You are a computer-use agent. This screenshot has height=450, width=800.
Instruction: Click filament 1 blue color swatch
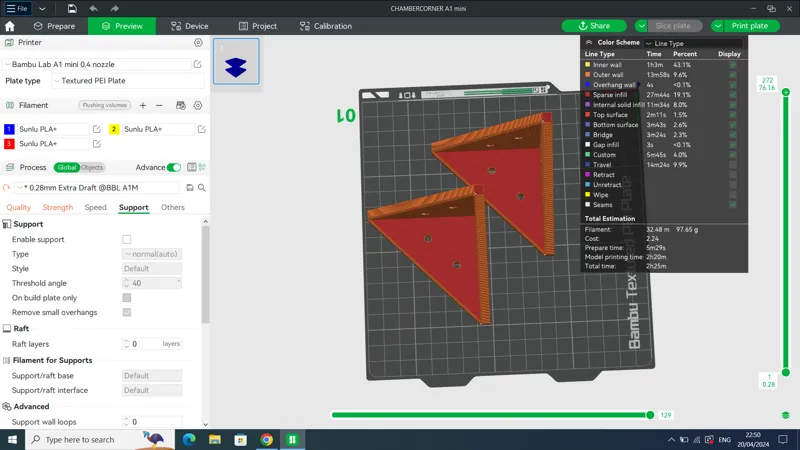(9, 129)
